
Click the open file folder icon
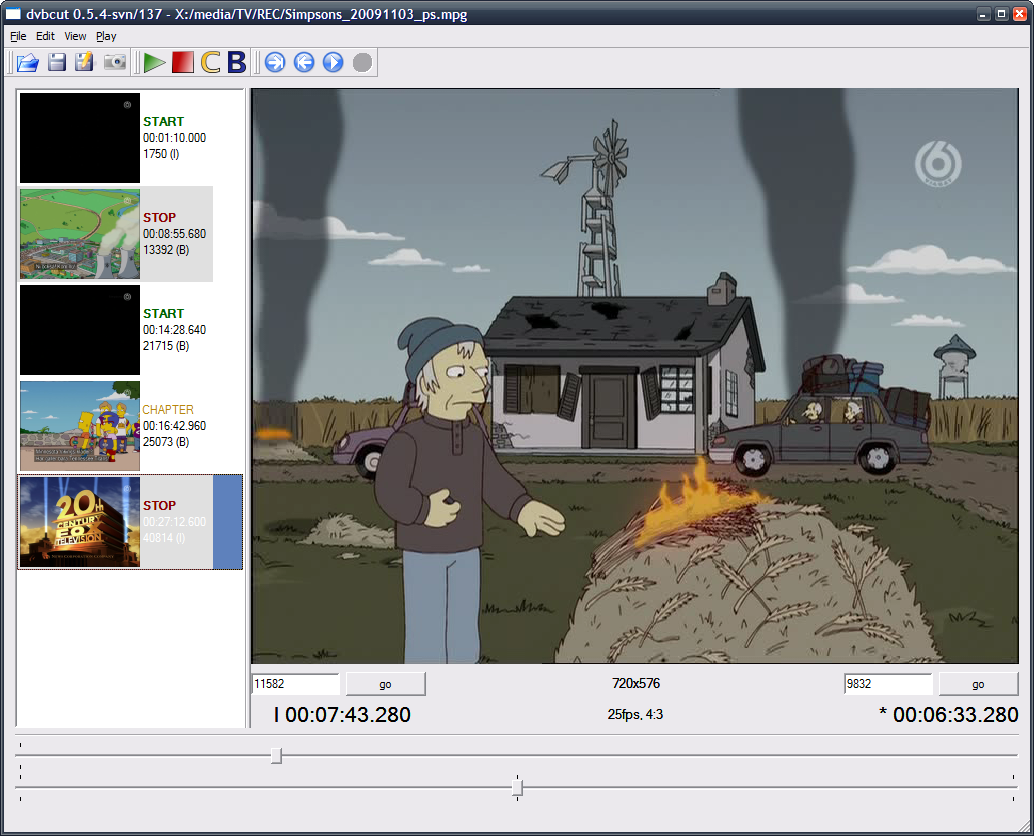coord(28,63)
